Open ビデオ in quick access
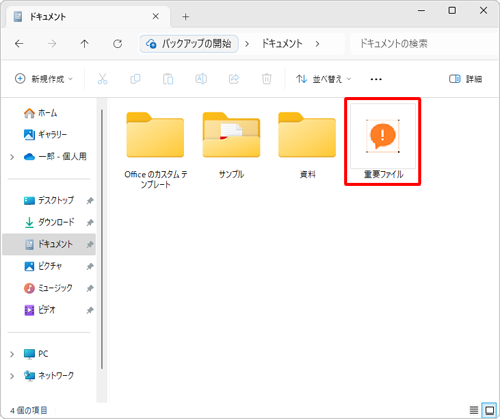Image resolution: width=500 pixels, height=419 pixels. 40,310
